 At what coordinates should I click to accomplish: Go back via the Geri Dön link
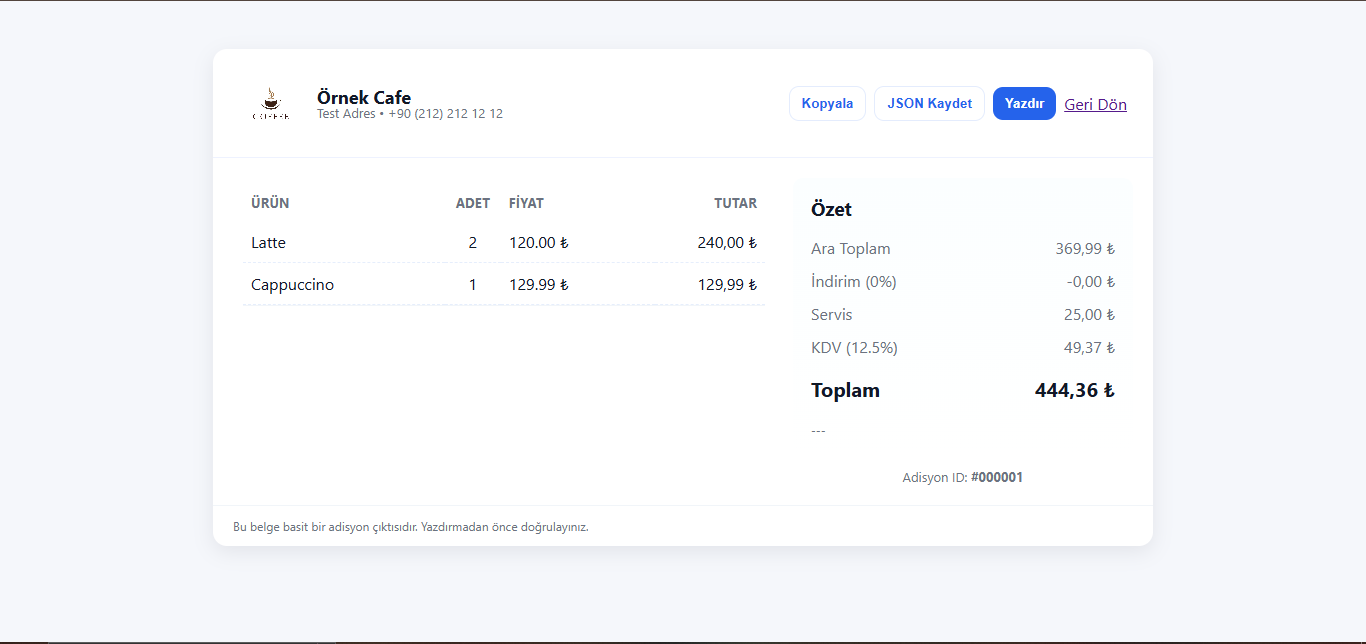(x=1095, y=105)
